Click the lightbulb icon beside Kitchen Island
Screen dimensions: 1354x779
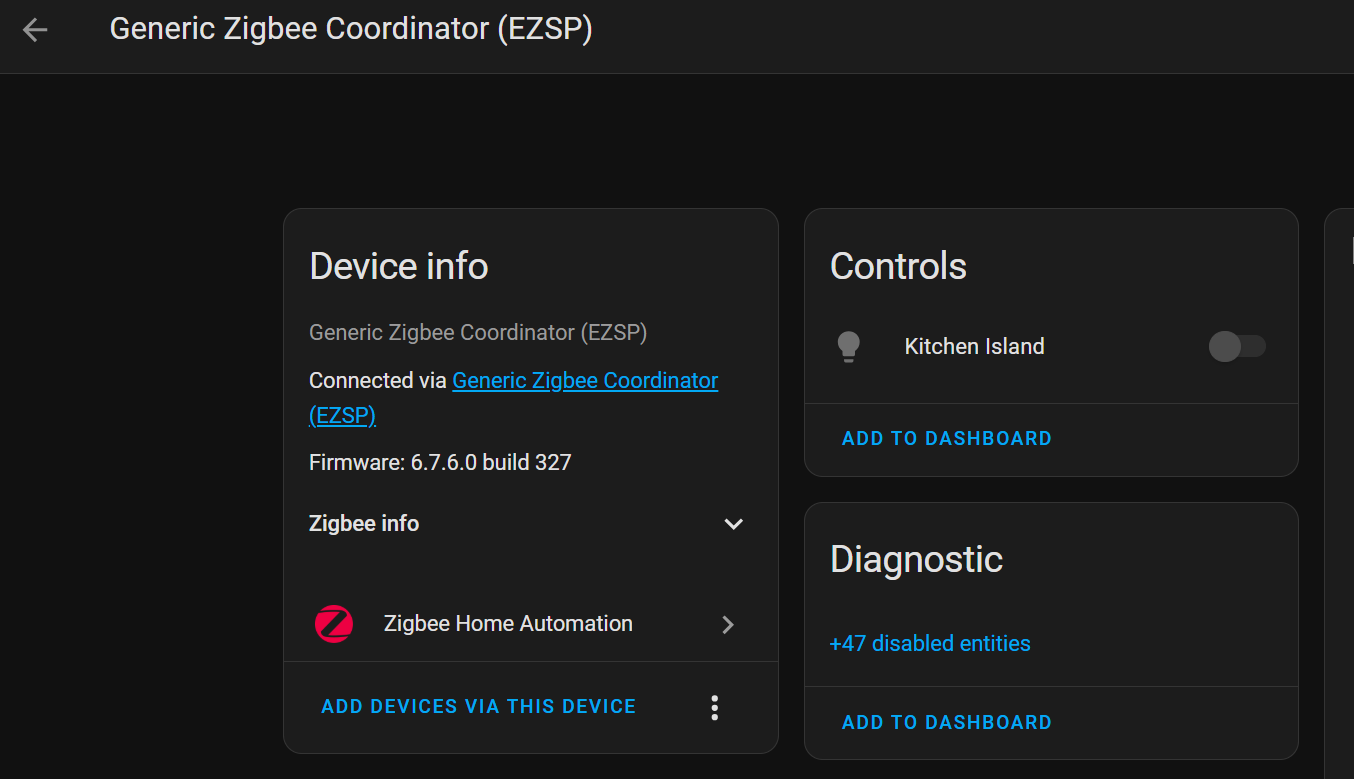[848, 347]
